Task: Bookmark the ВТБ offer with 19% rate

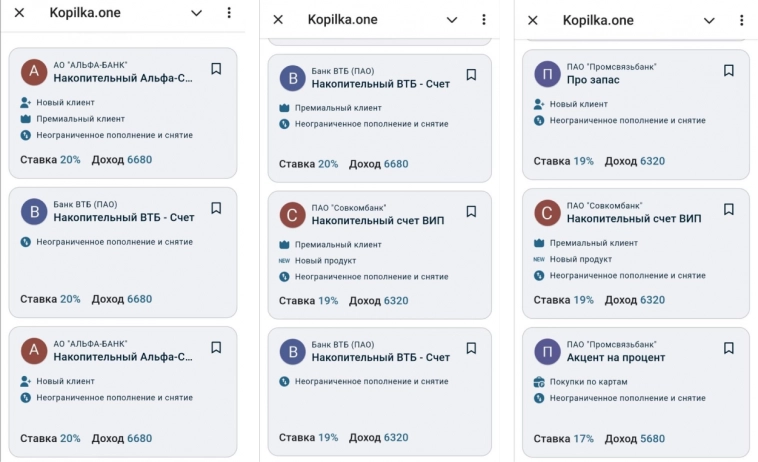Action: (x=471, y=348)
